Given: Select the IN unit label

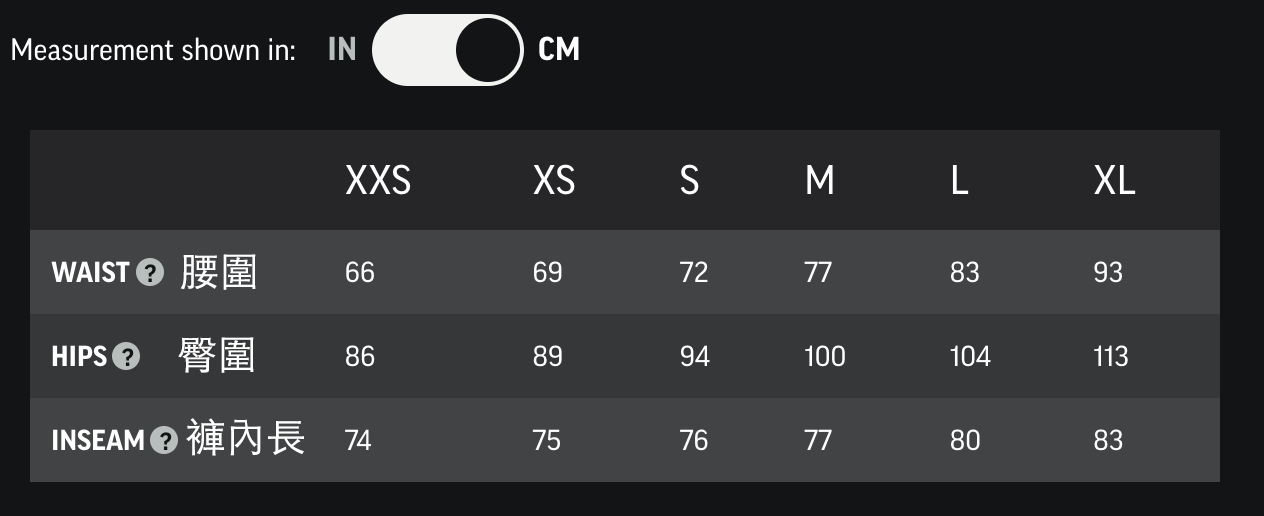Looking at the screenshot, I should (342, 49).
